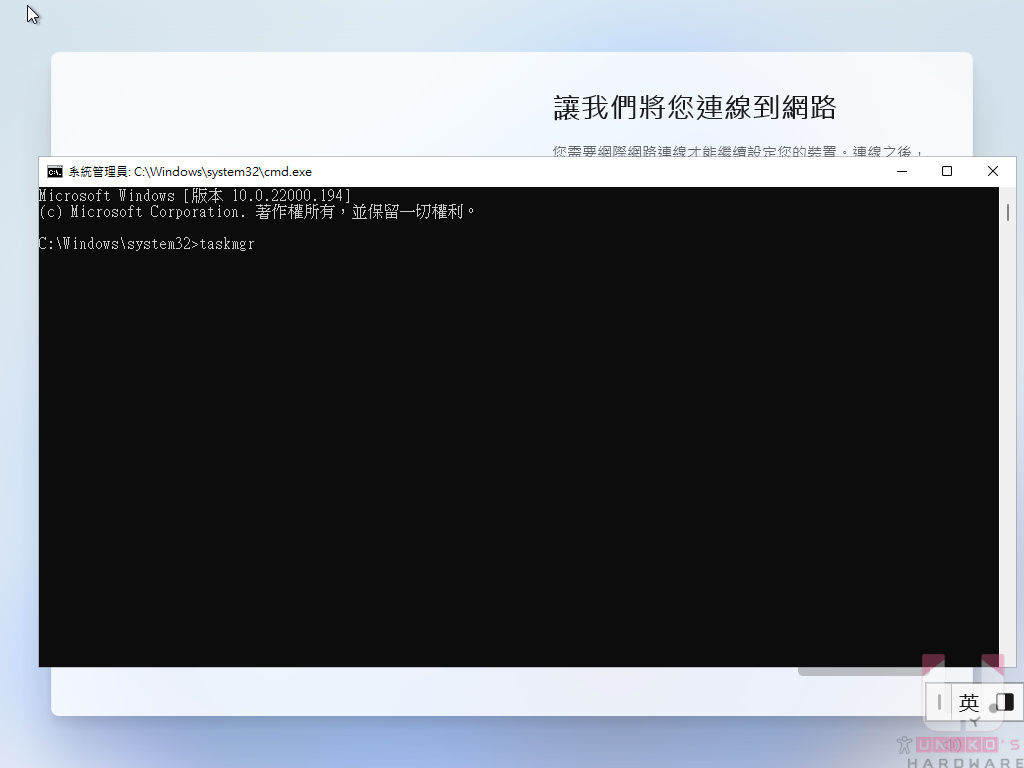Click the '系統管理員: C:\Windows\system32\cmd.exe' title text
Viewport: 1024px width, 768px height.
tap(190, 172)
